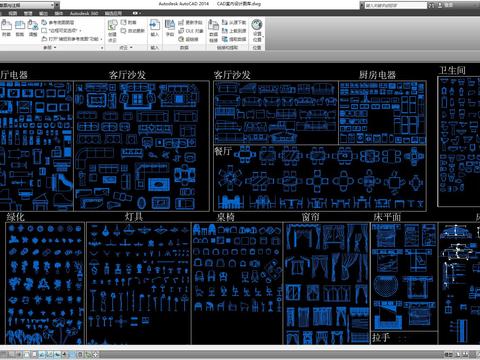Click the Adjust (调整) reference icon
Screen dimensions: 480x360
33,27
